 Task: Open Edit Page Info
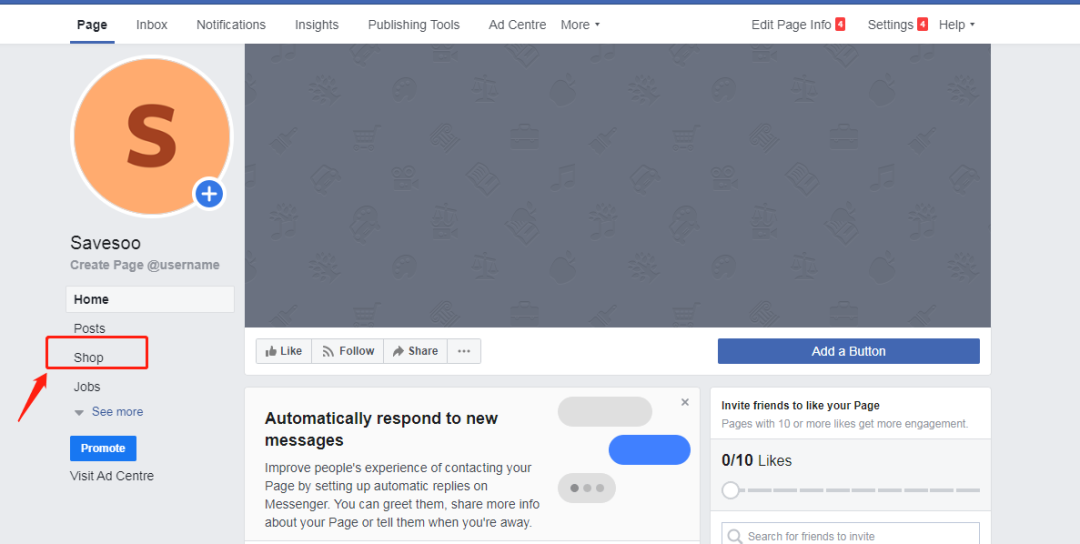click(x=791, y=25)
